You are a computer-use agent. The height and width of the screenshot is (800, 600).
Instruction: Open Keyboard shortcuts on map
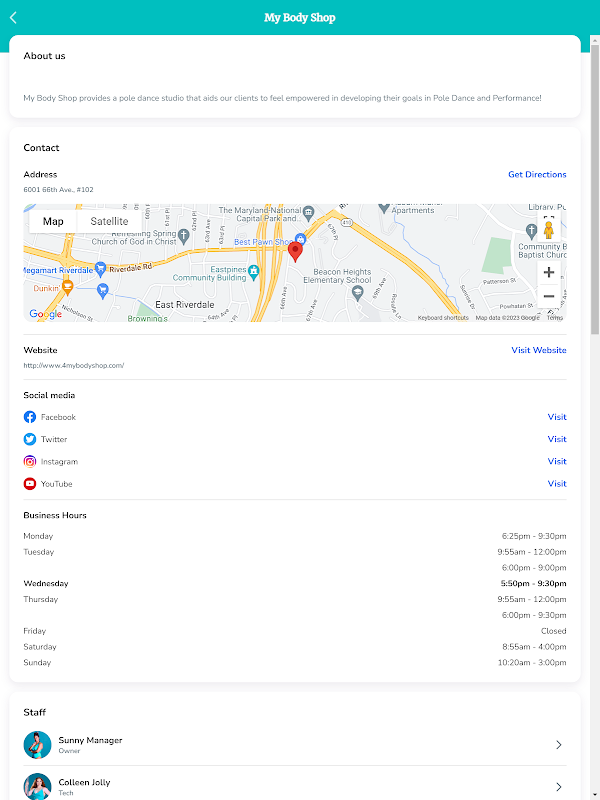tap(443, 318)
